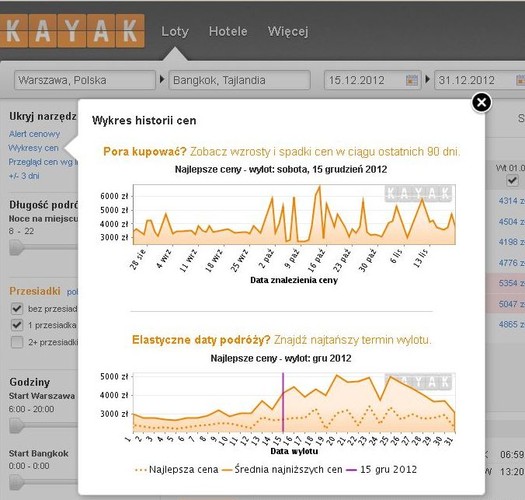Screen dimensions: 525x500
Task: Open calendar icon for departure date 15.12.2012
Action: (412, 80)
